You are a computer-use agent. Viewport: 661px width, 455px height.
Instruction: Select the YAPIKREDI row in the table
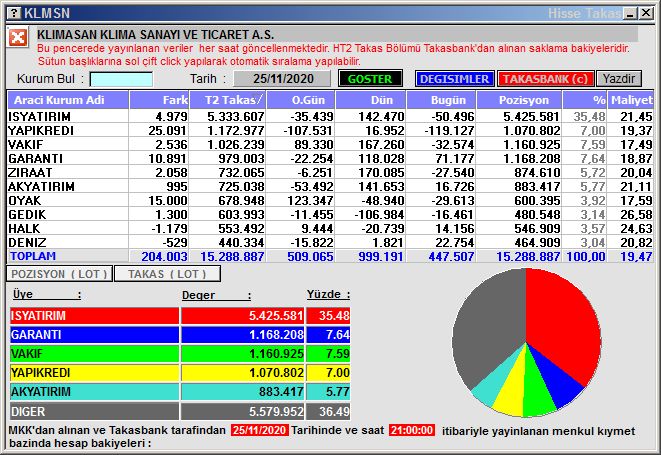point(330,130)
